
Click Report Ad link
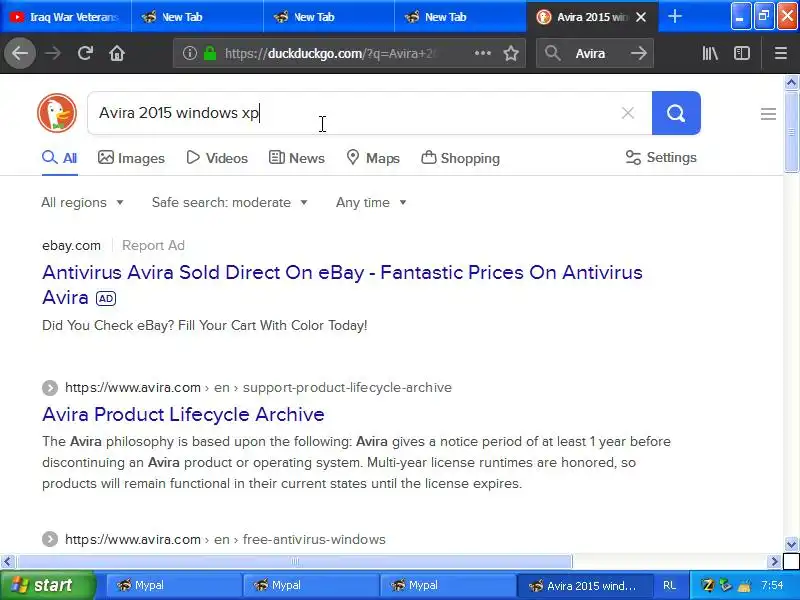click(x=153, y=245)
